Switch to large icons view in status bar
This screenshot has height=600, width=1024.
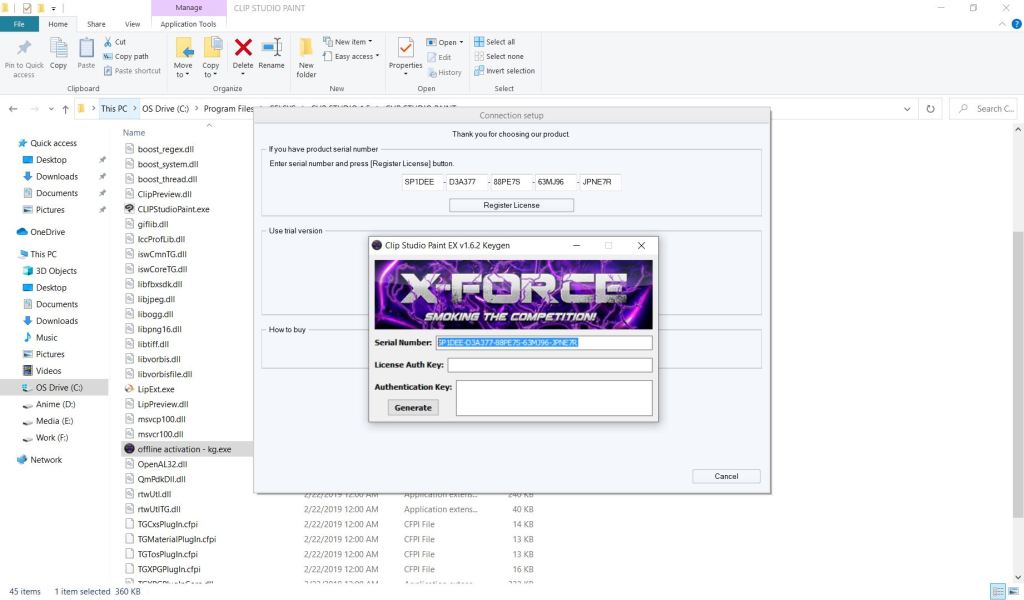pyautogui.click(x=1012, y=591)
